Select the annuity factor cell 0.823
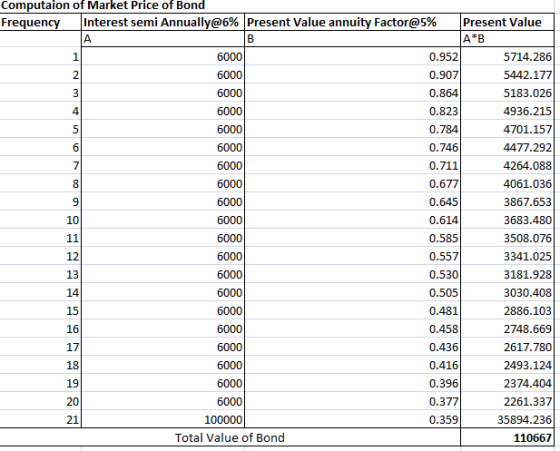The image size is (560, 451). [x=352, y=111]
